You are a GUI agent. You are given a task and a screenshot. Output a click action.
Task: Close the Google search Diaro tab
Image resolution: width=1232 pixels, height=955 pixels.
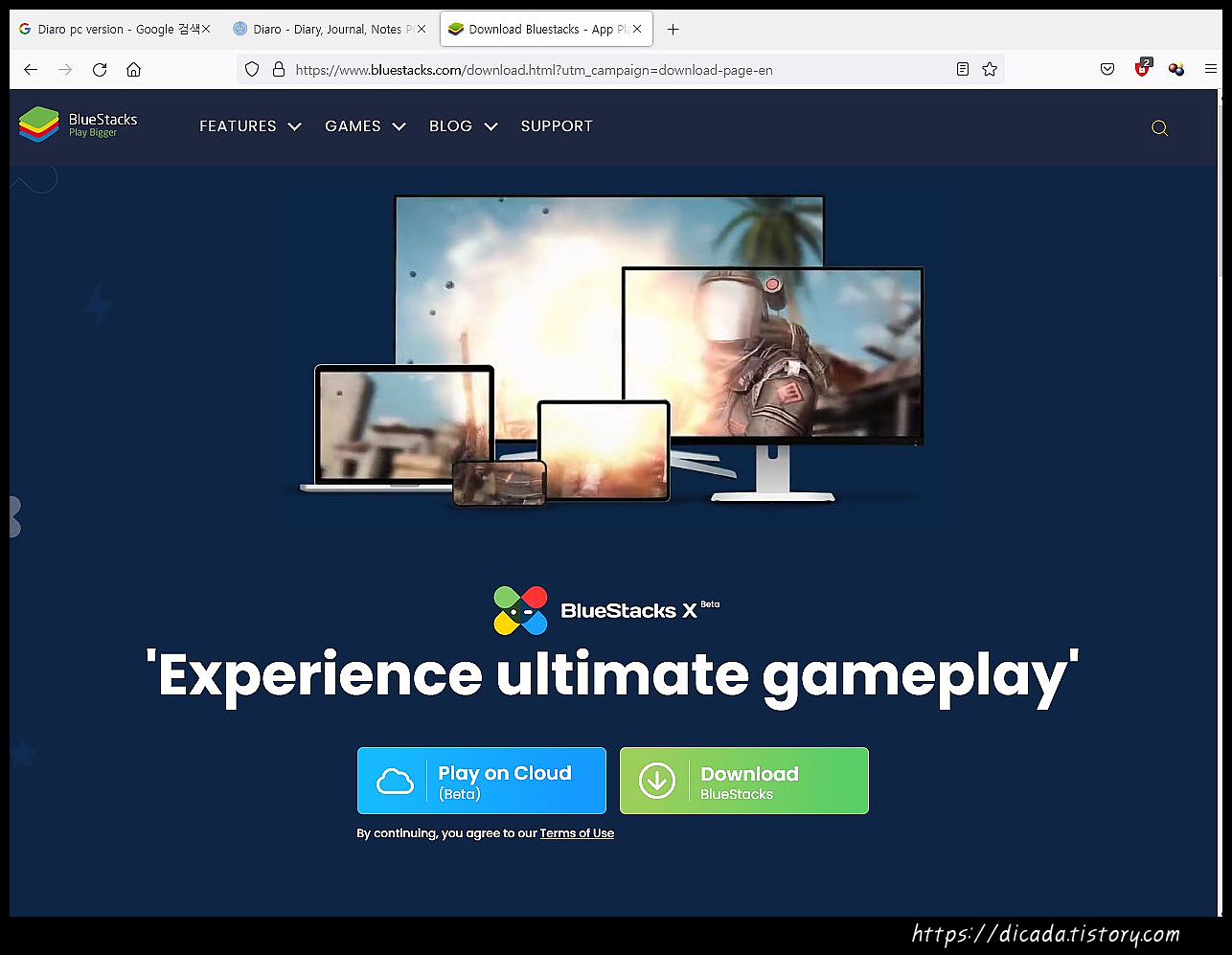pyautogui.click(x=206, y=29)
